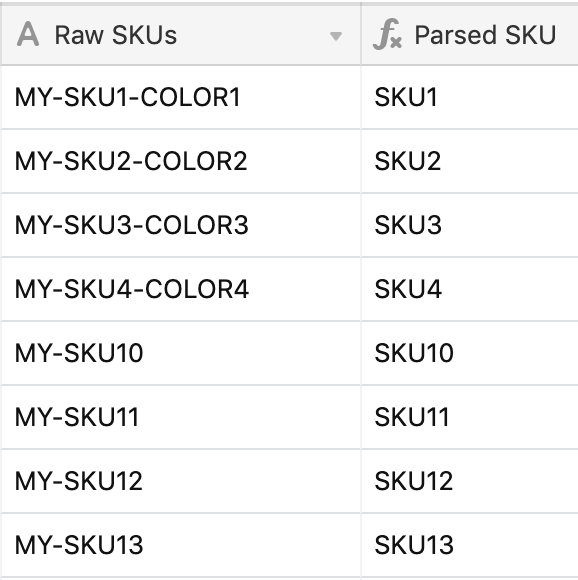
Task: Select the Parsed SKU column header
Action: [x=470, y=35]
